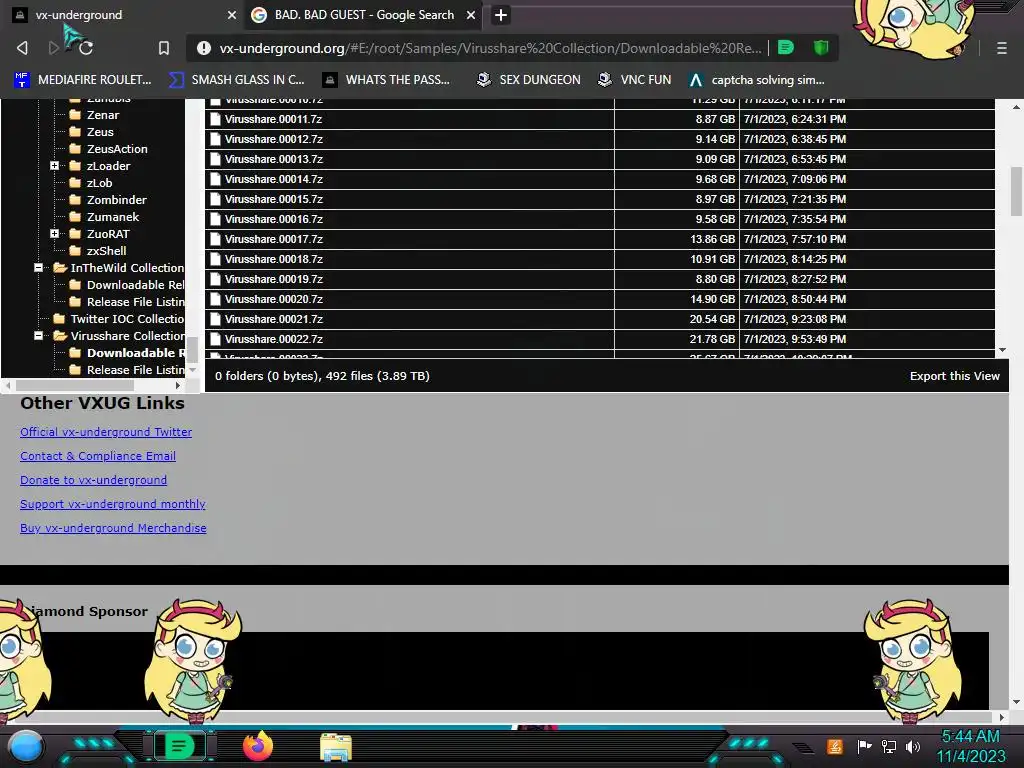The height and width of the screenshot is (768, 1024).
Task: Click the green chat extension icon in toolbar
Action: 786,47
